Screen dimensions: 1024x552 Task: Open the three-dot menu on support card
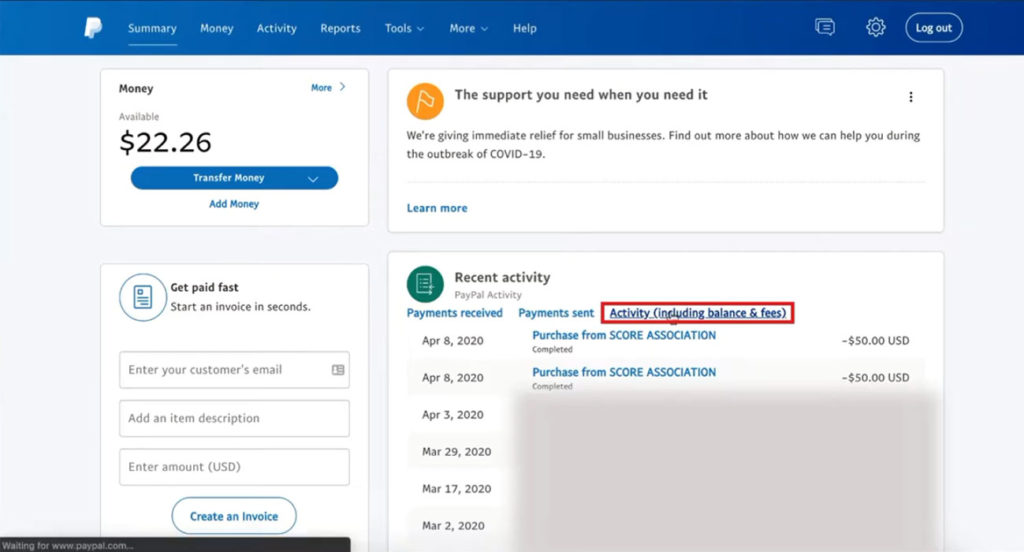click(910, 97)
